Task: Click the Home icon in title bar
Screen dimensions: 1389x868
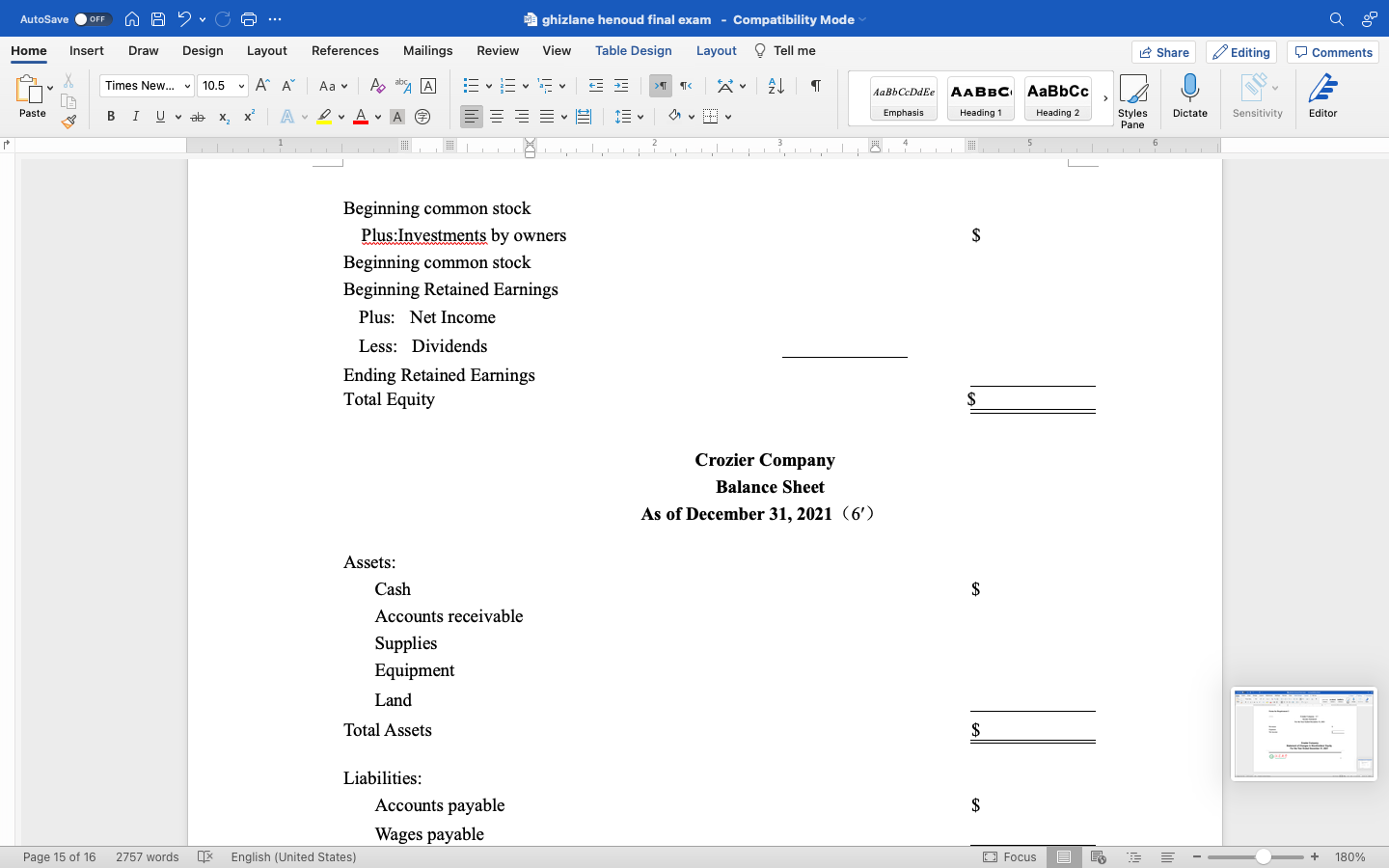Action: pyautogui.click(x=132, y=19)
